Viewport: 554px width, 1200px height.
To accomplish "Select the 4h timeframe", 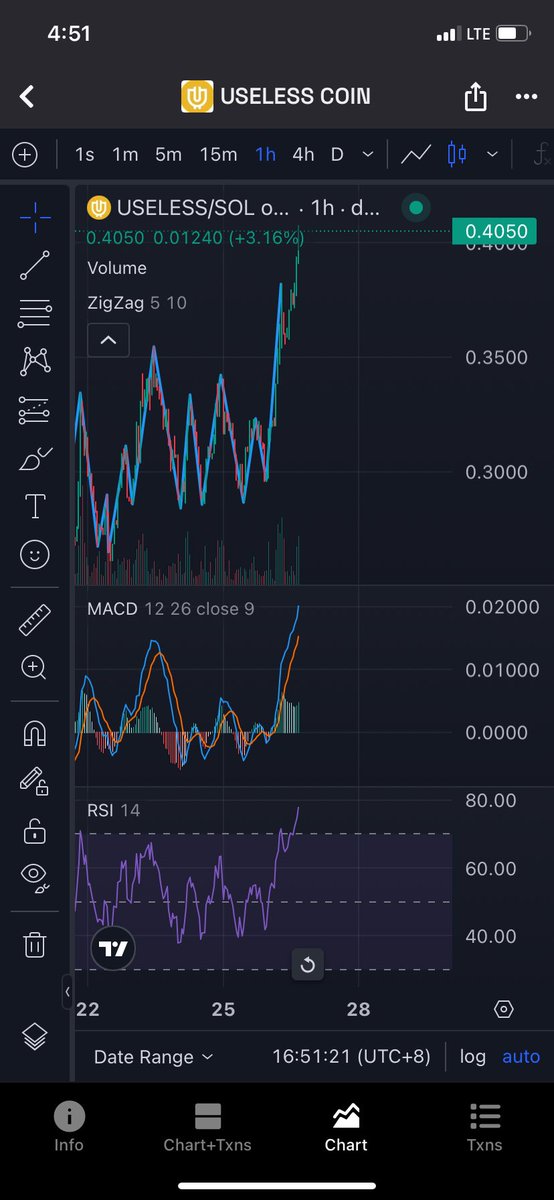I will pos(303,154).
